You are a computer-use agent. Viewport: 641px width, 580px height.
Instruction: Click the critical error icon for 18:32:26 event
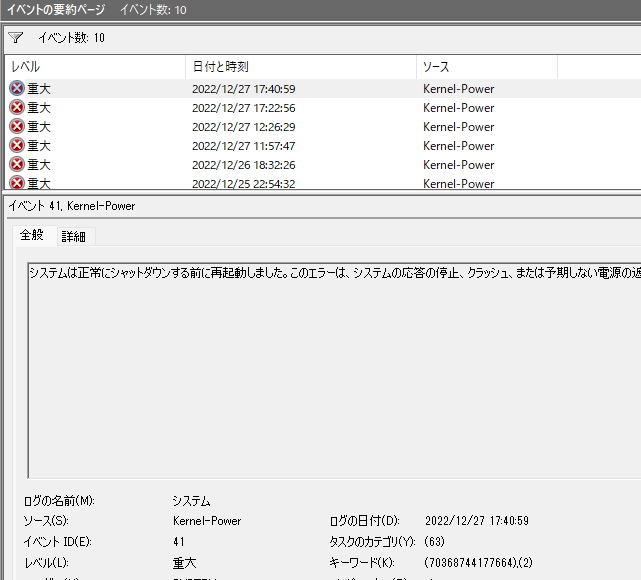17,164
